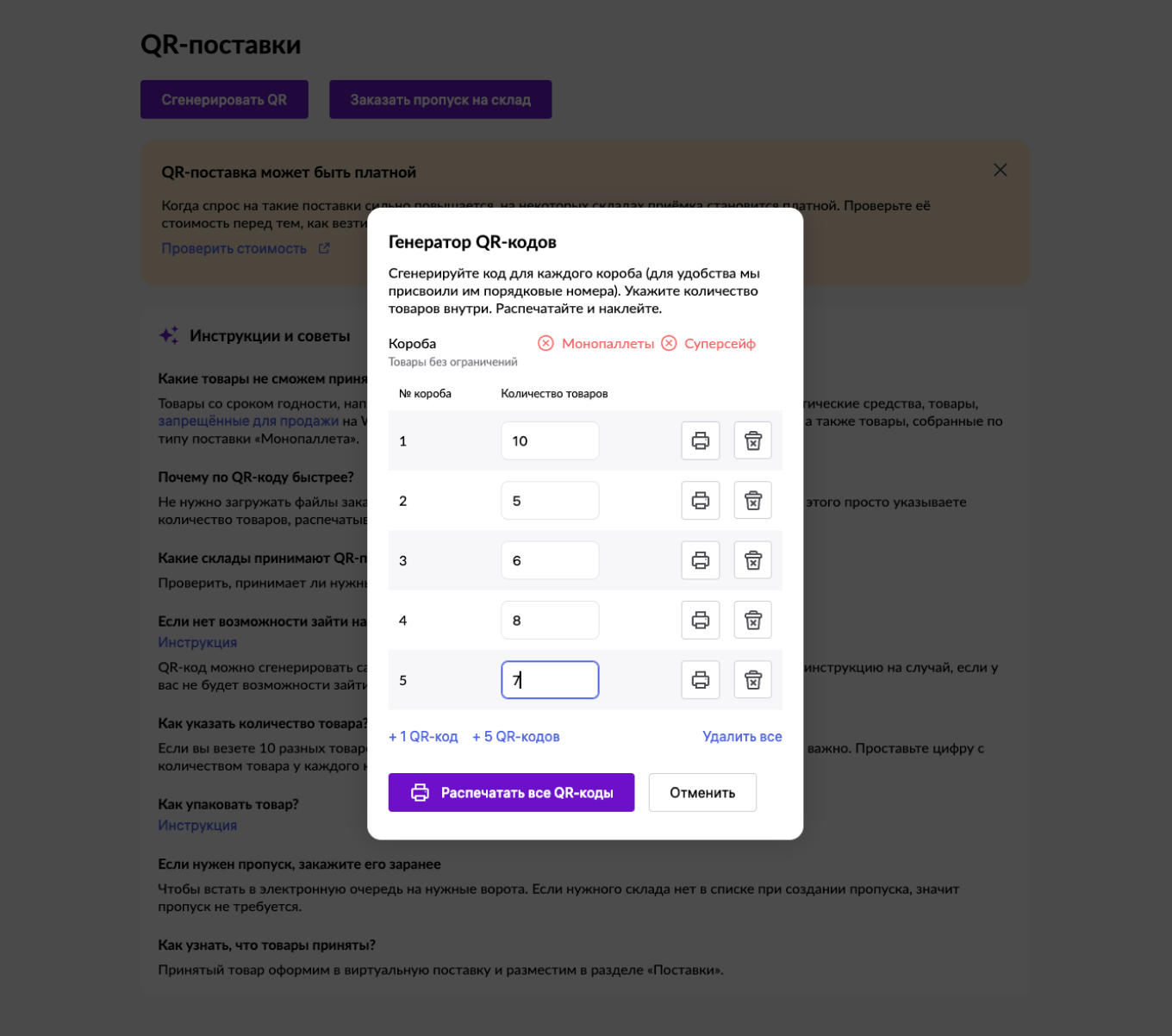Follow the Проверить стоимость link
1172x1036 pixels.
pyautogui.click(x=233, y=247)
